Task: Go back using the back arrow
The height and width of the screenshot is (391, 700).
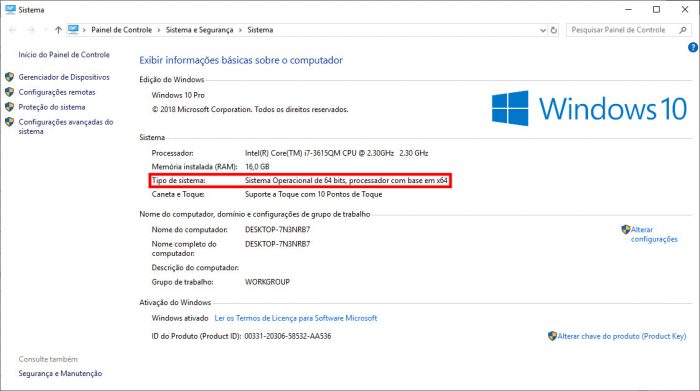Action: coord(12,30)
